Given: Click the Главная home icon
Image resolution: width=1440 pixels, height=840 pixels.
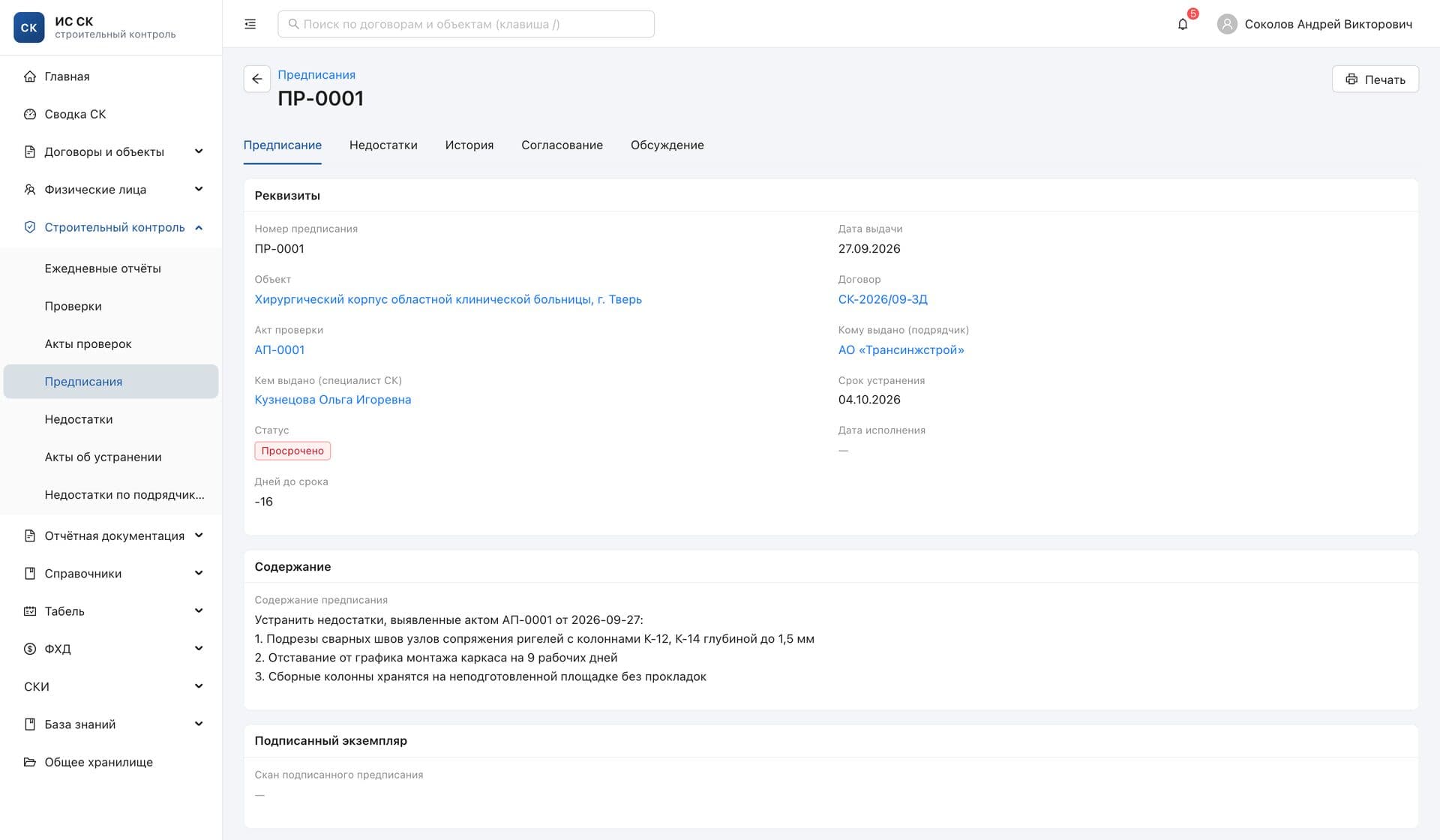Looking at the screenshot, I should point(30,76).
